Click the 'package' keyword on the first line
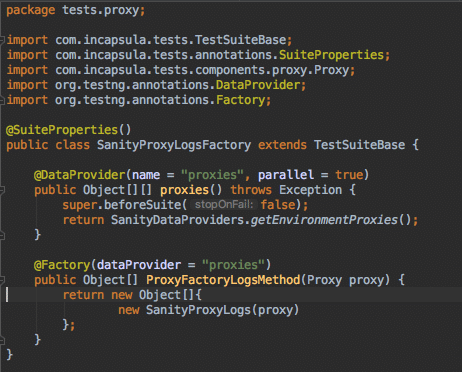Viewport: 462px width, 372px height. pos(31,10)
